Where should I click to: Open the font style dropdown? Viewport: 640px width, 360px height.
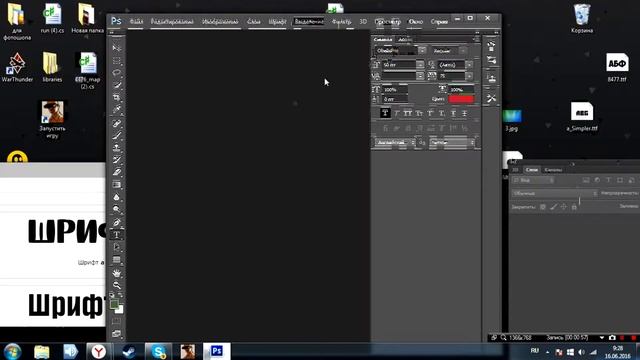click(x=449, y=51)
